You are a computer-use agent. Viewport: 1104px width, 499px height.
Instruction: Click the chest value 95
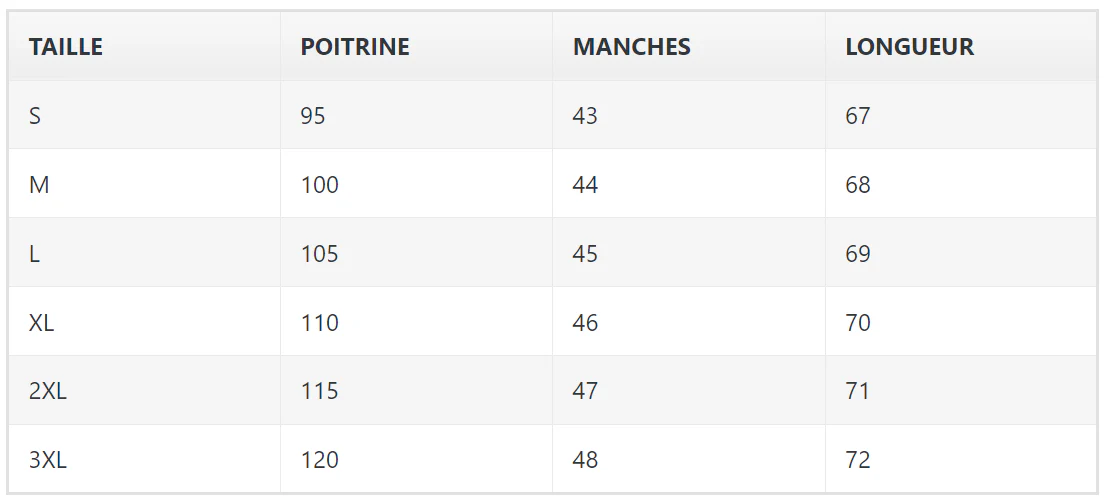(313, 115)
